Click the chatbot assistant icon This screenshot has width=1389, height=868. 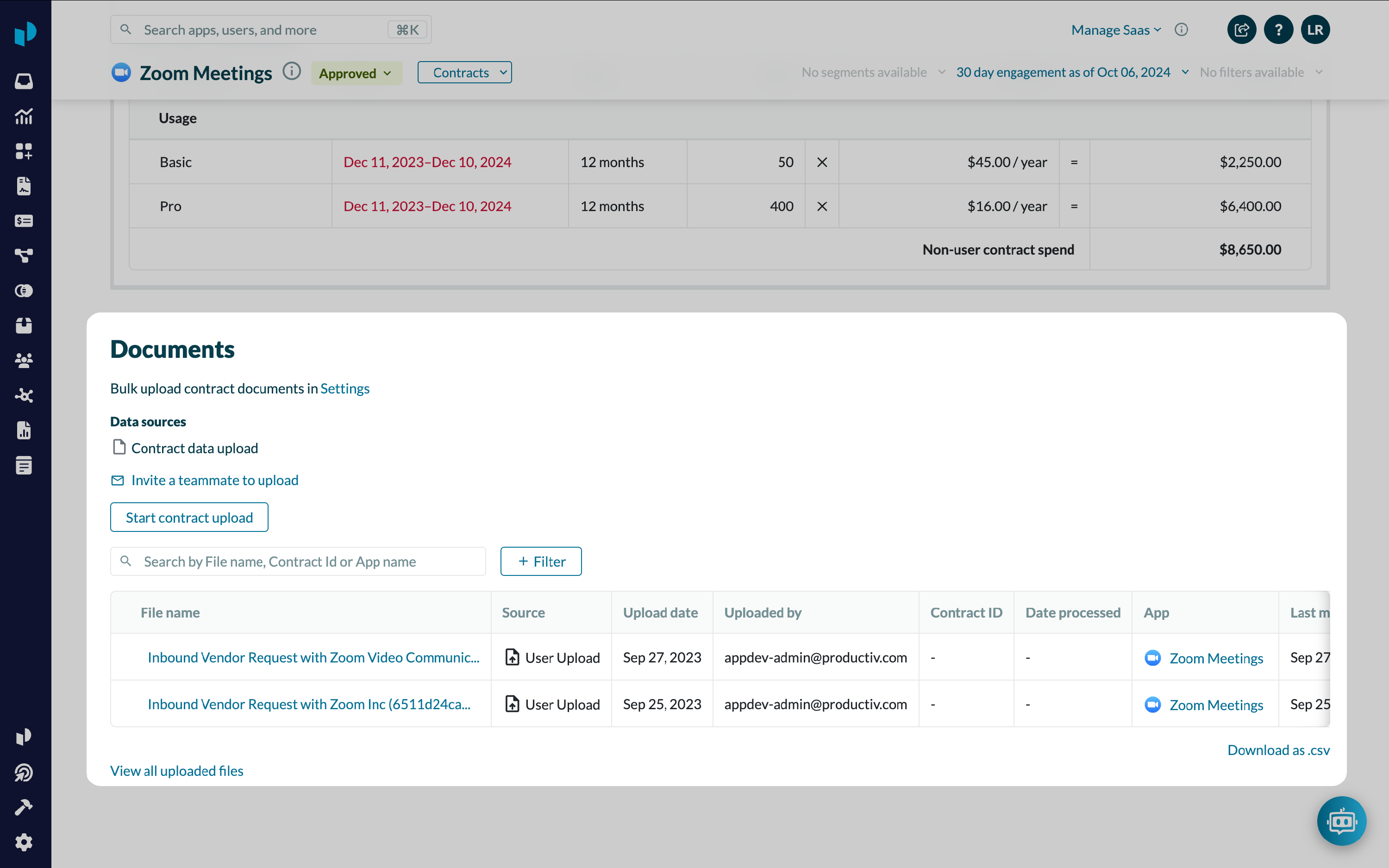pos(1341,821)
